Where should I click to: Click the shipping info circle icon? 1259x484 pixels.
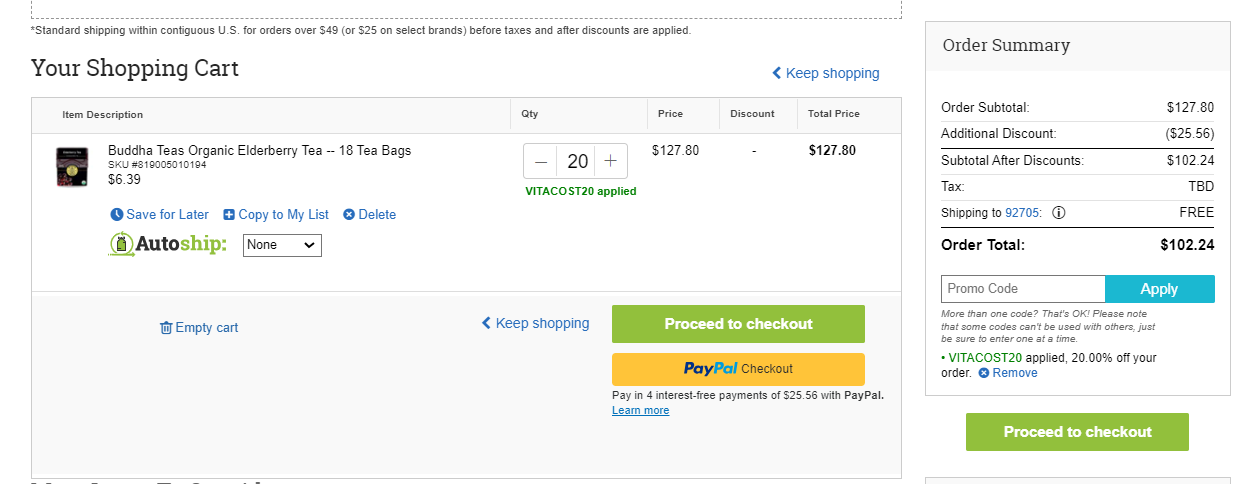click(x=1059, y=212)
